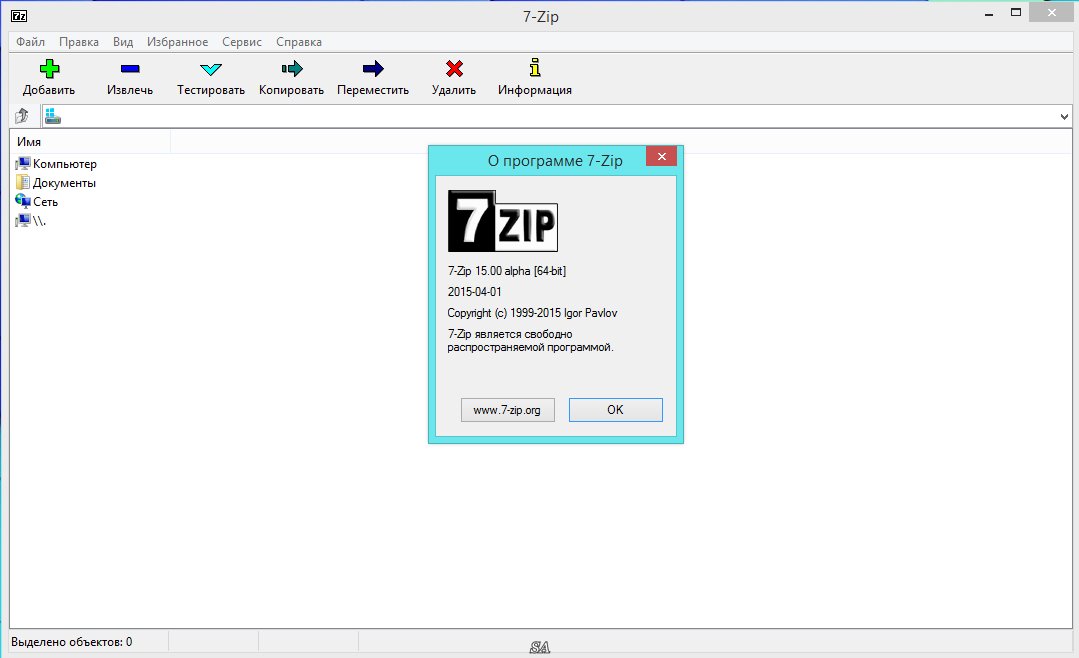This screenshot has width=1079, height=658.
Task: Click the 7z icon in title bar
Action: (19, 15)
